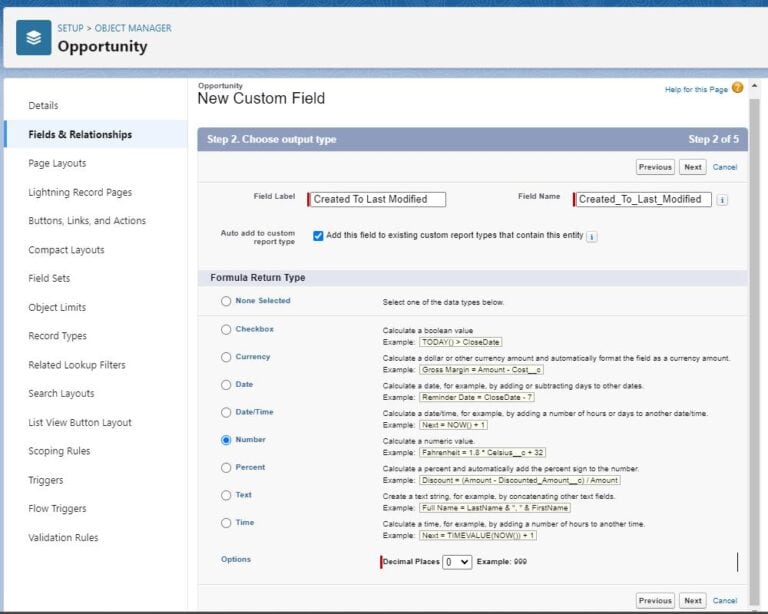Open the Decimal Places dropdown
Image resolution: width=768 pixels, height=614 pixels.
tap(458, 562)
